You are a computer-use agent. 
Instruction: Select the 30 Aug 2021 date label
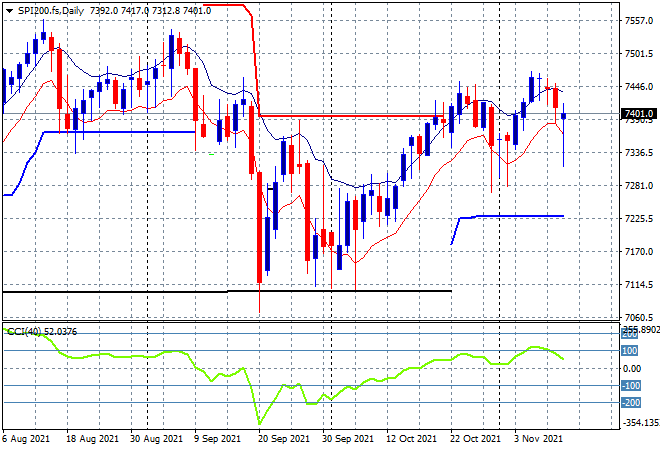click(x=156, y=439)
